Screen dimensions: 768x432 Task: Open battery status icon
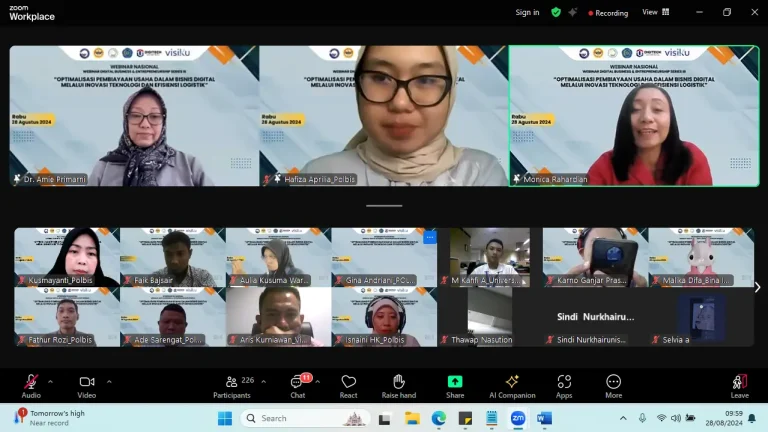click(691, 418)
